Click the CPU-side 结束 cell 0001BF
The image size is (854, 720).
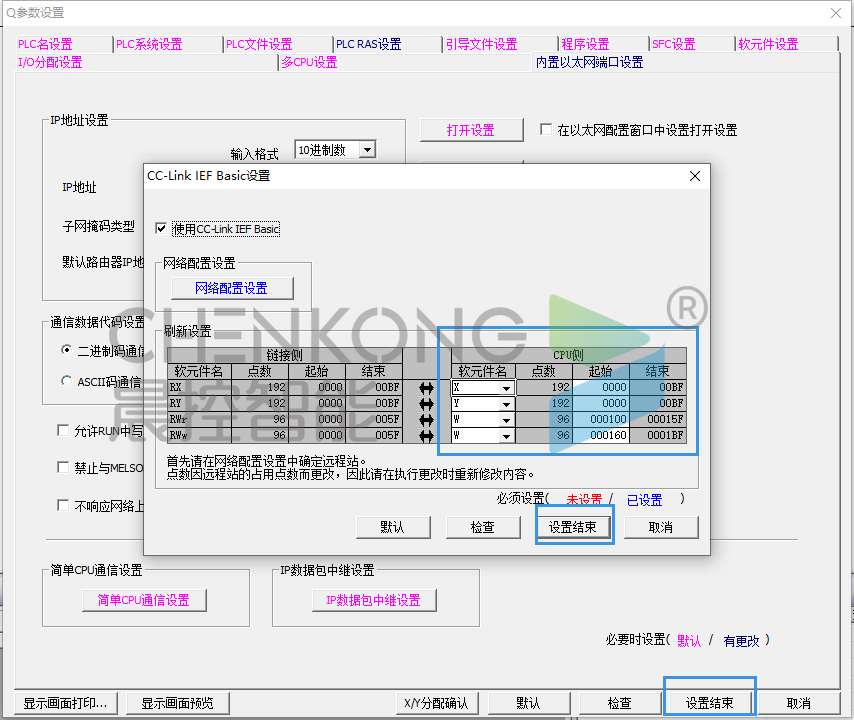pos(657,436)
